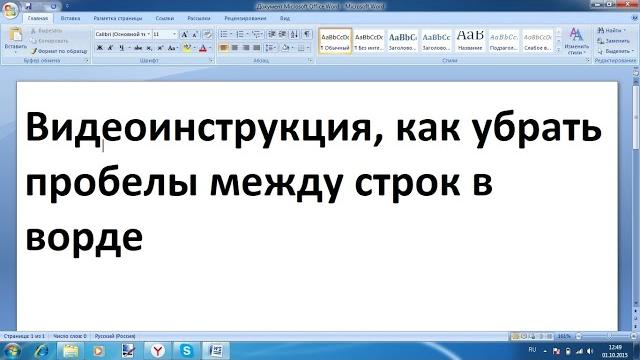640x360 pixels.
Task: Open the Вид ribbon tab
Action: (x=285, y=18)
